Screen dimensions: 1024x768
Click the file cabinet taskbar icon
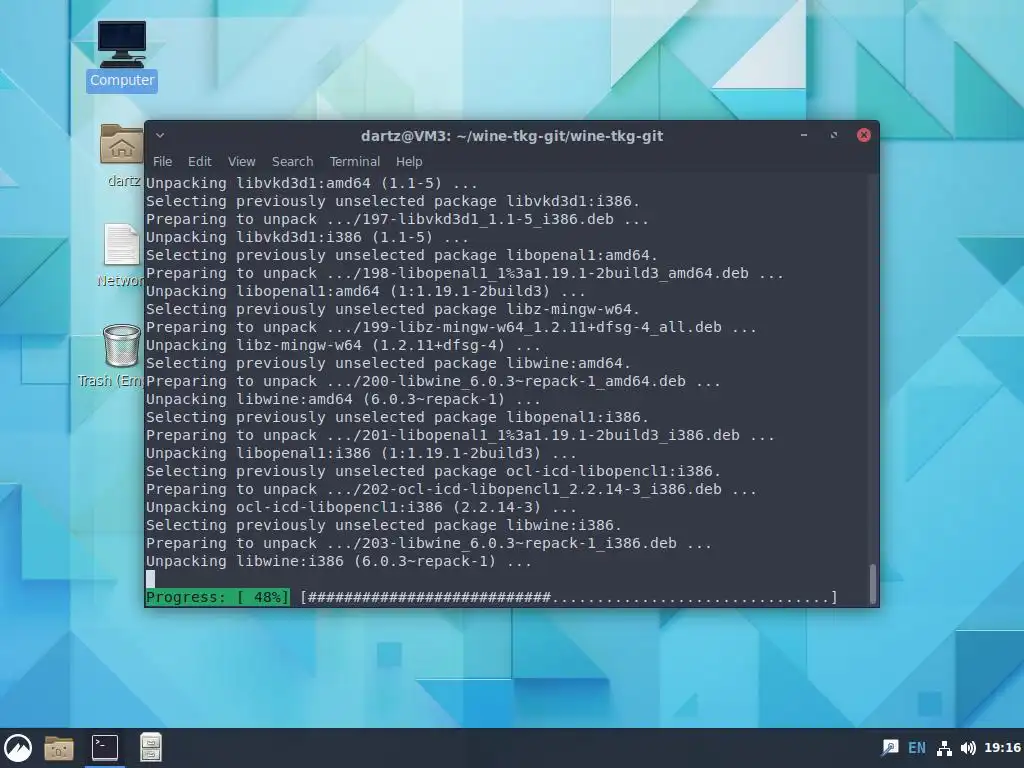pos(151,748)
